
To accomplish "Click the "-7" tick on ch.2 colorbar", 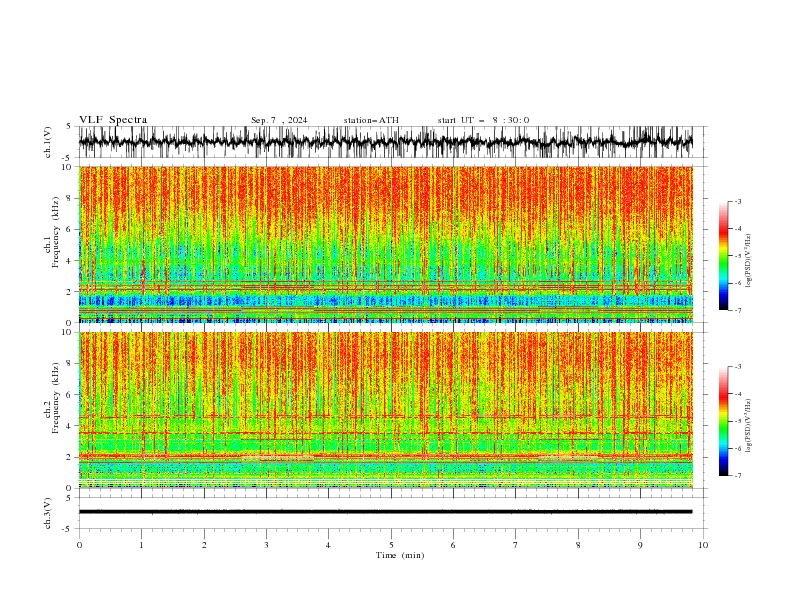I will 738,476.
